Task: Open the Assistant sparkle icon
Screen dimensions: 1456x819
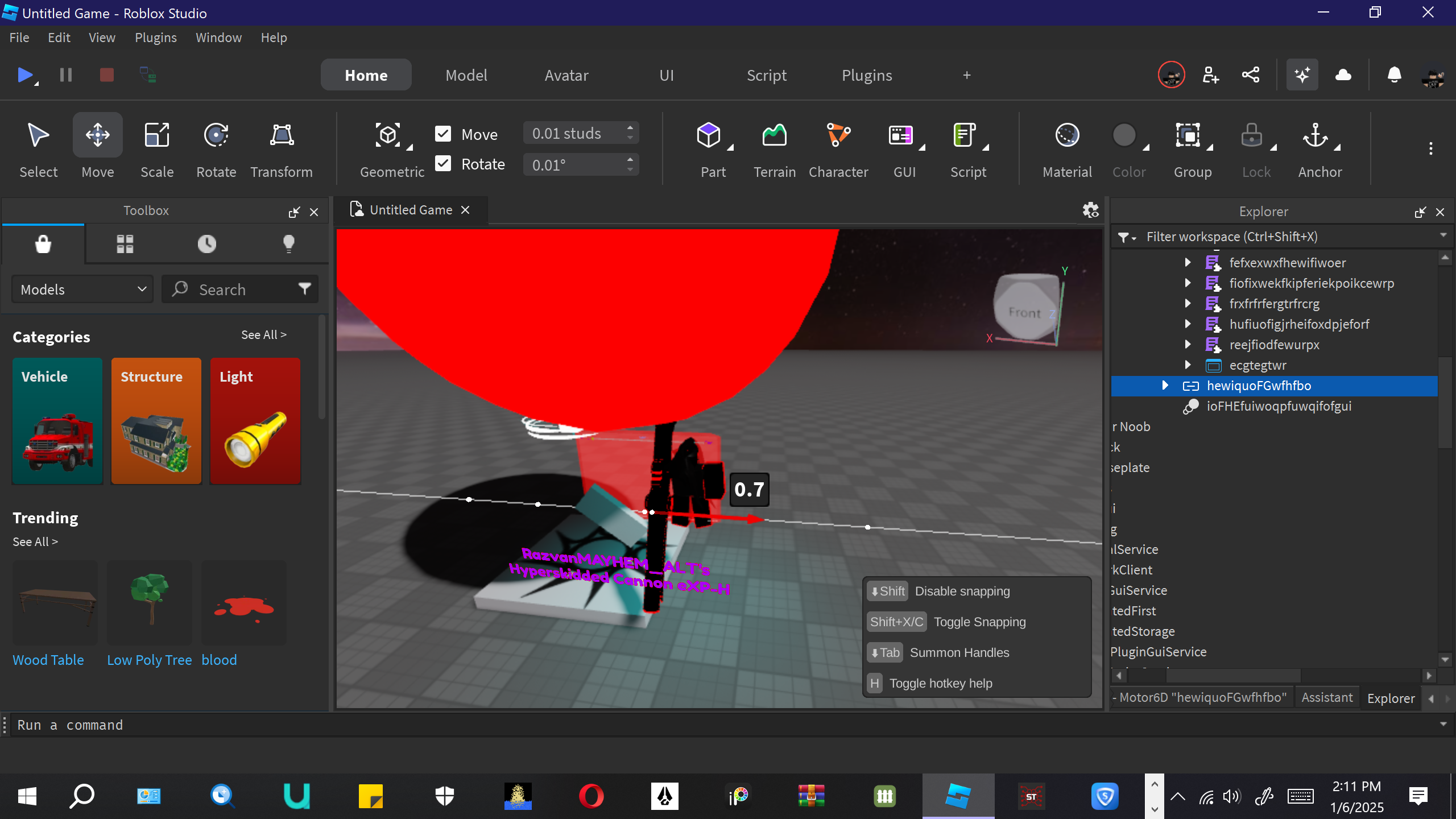Action: (1302, 75)
